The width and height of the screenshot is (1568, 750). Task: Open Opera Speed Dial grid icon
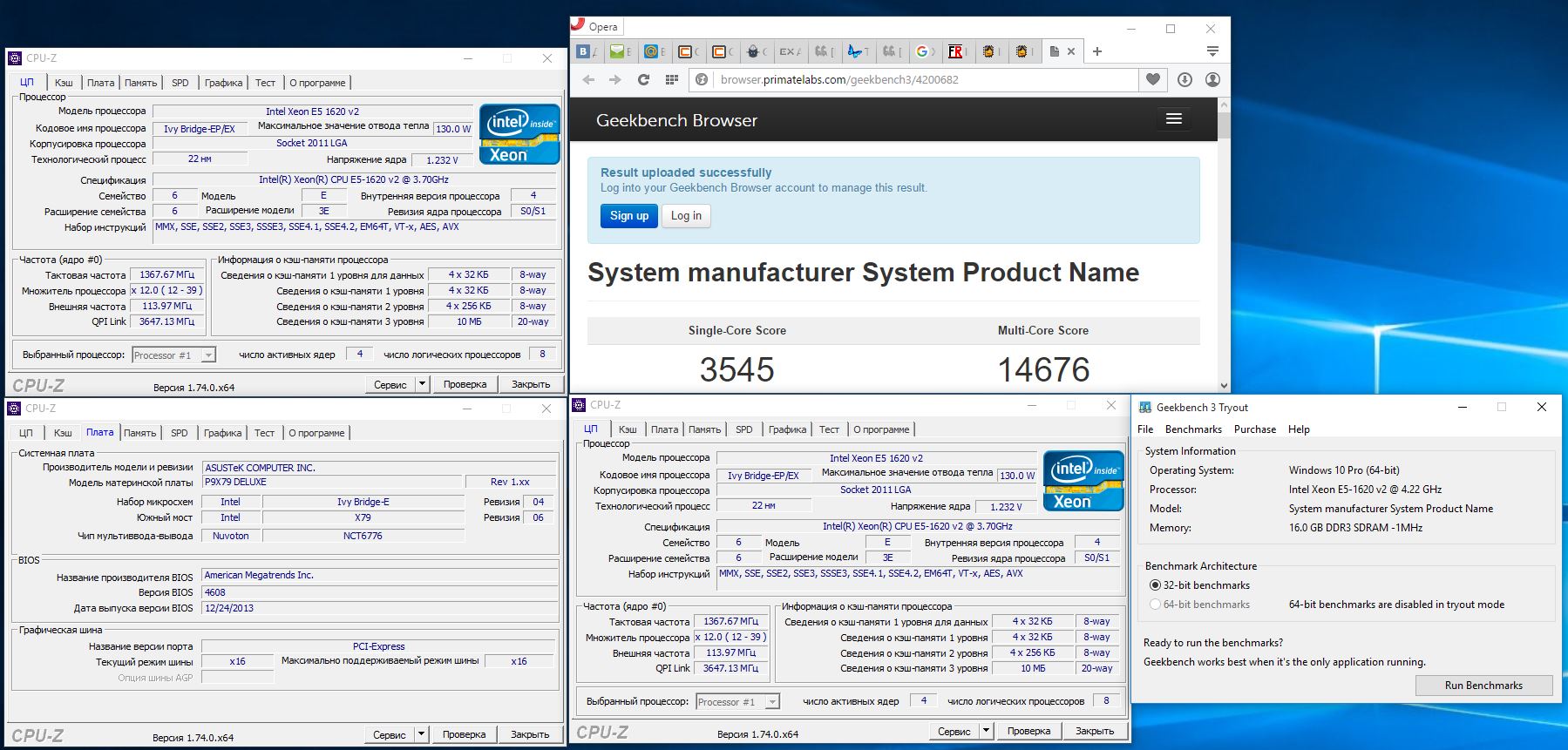click(671, 79)
